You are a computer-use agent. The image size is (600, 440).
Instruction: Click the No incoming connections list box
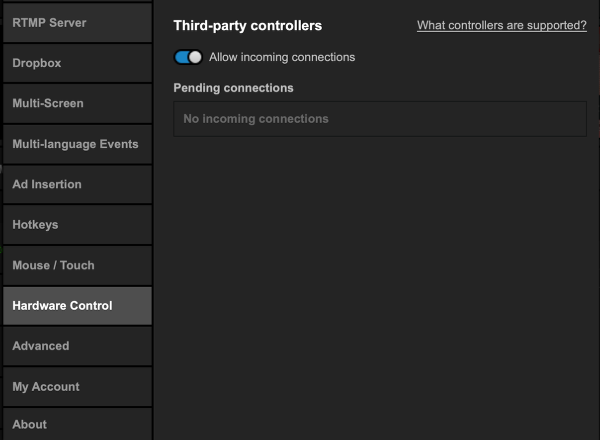380,119
